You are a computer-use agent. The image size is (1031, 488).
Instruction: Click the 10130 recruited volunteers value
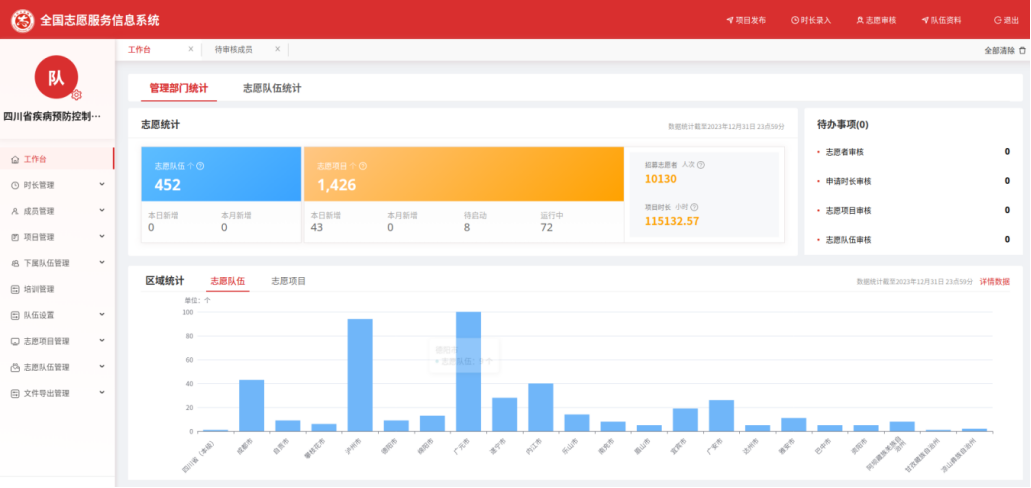point(661,179)
